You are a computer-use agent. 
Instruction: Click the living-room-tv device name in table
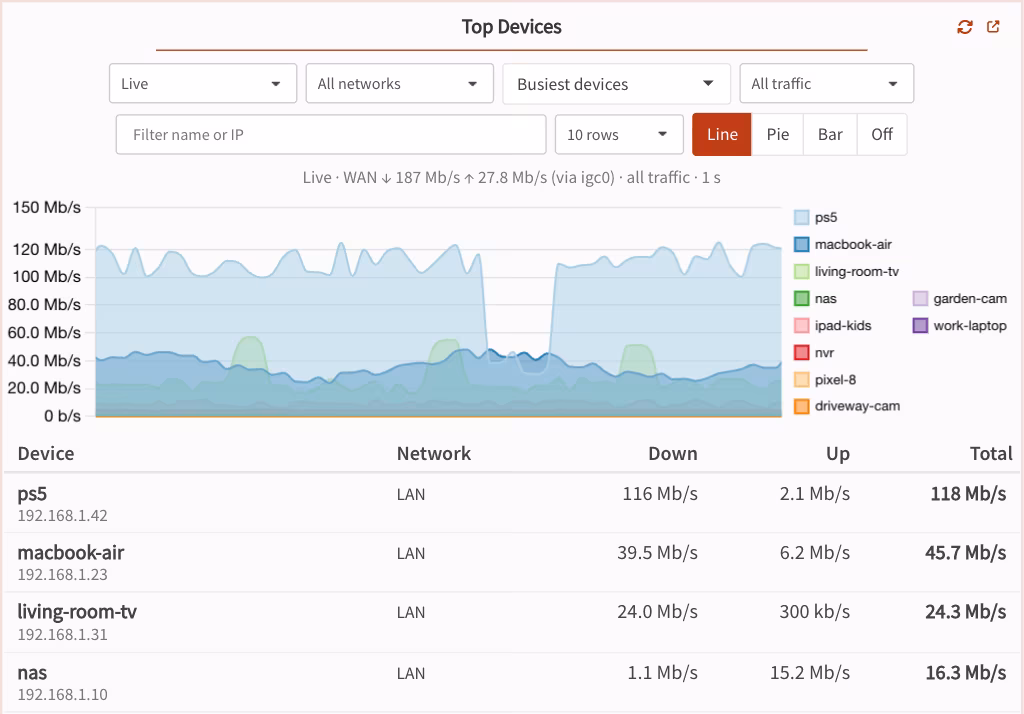77,611
